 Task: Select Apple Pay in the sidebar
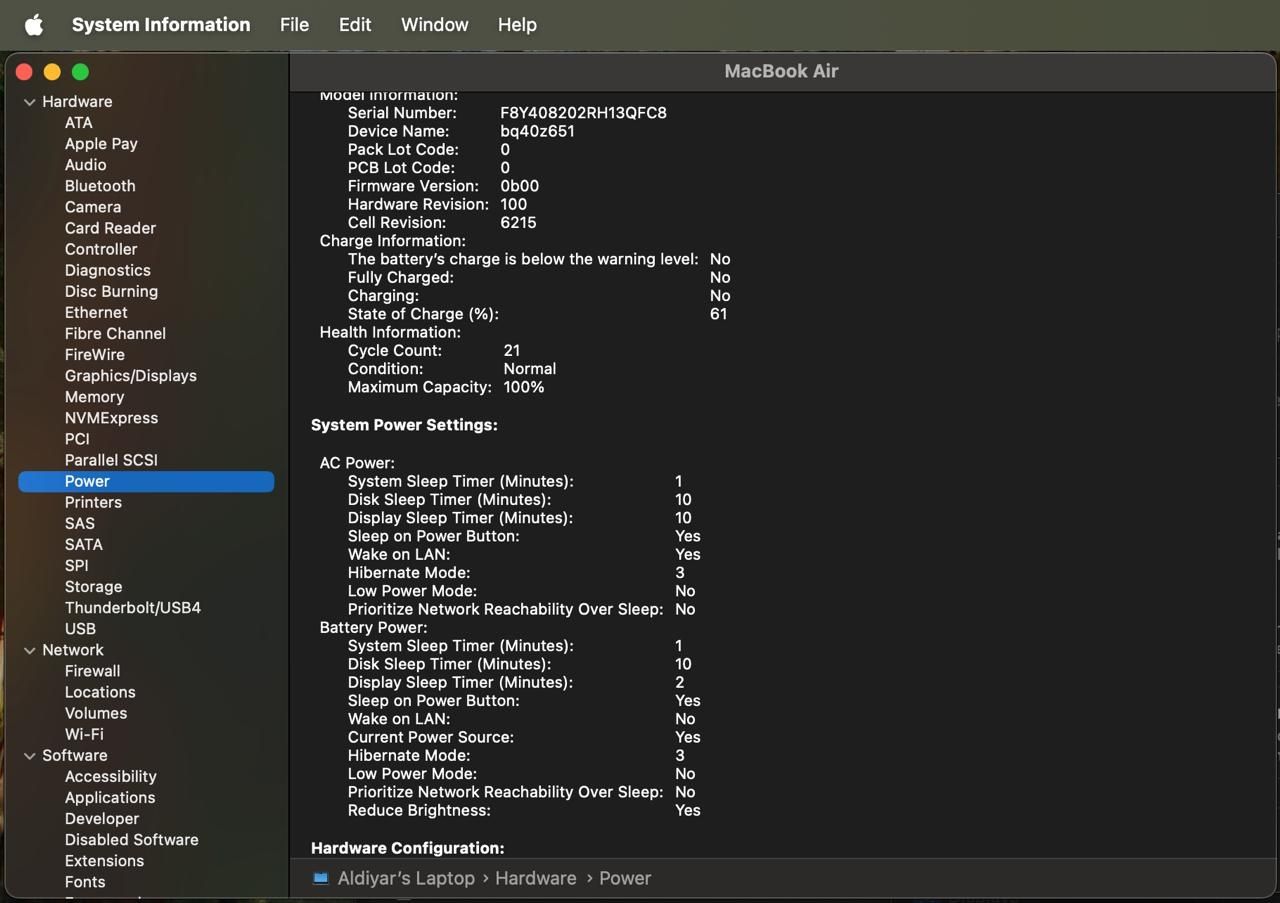(101, 144)
